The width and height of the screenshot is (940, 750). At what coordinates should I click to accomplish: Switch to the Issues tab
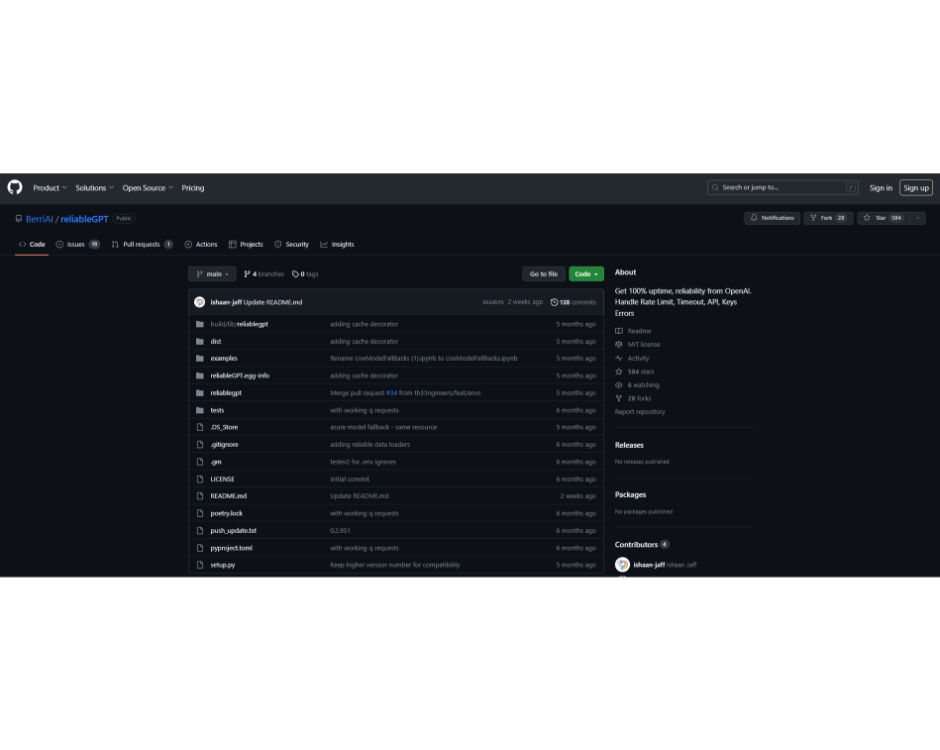coord(78,245)
